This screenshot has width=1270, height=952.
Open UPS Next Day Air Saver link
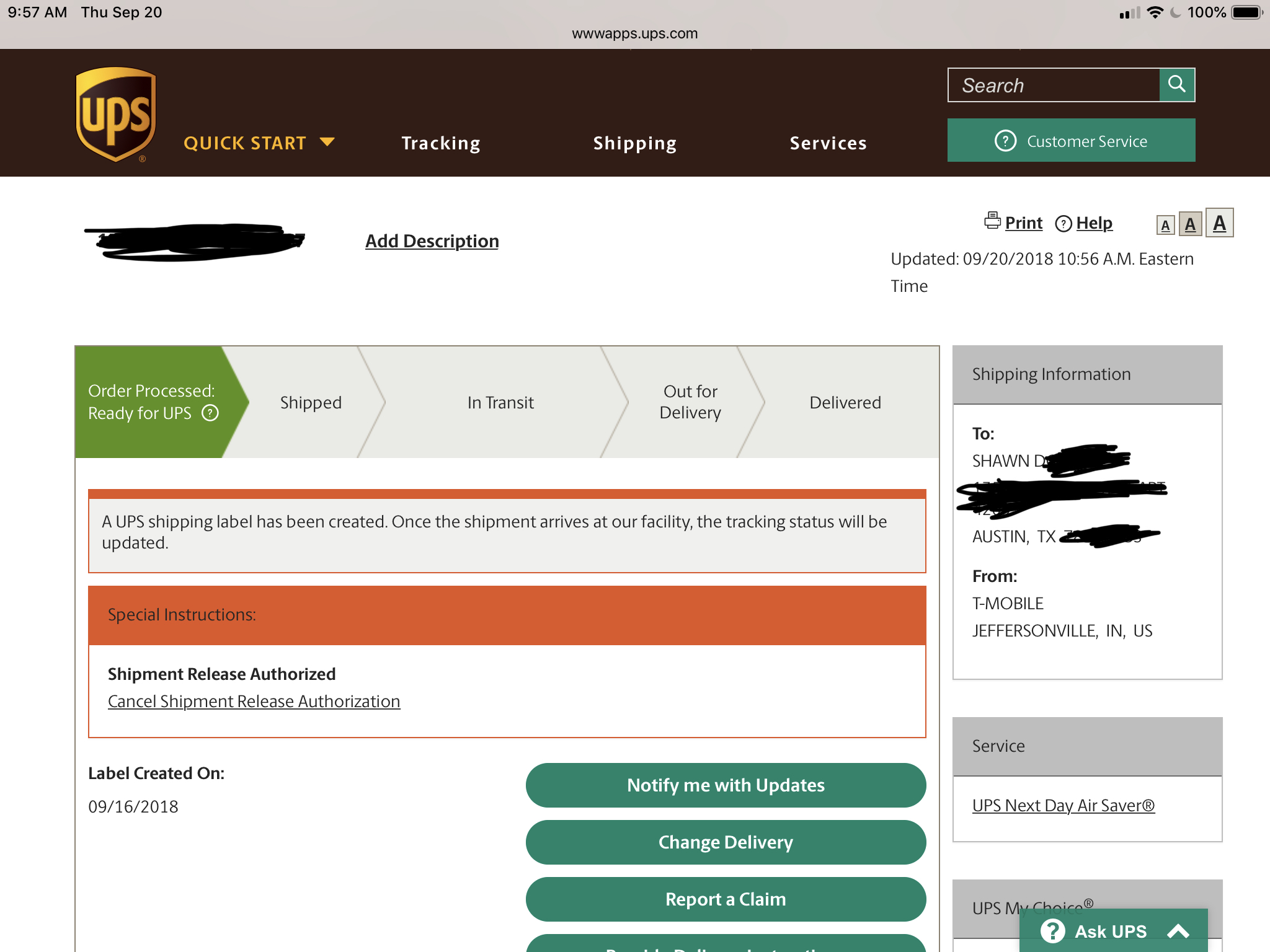click(x=1064, y=805)
